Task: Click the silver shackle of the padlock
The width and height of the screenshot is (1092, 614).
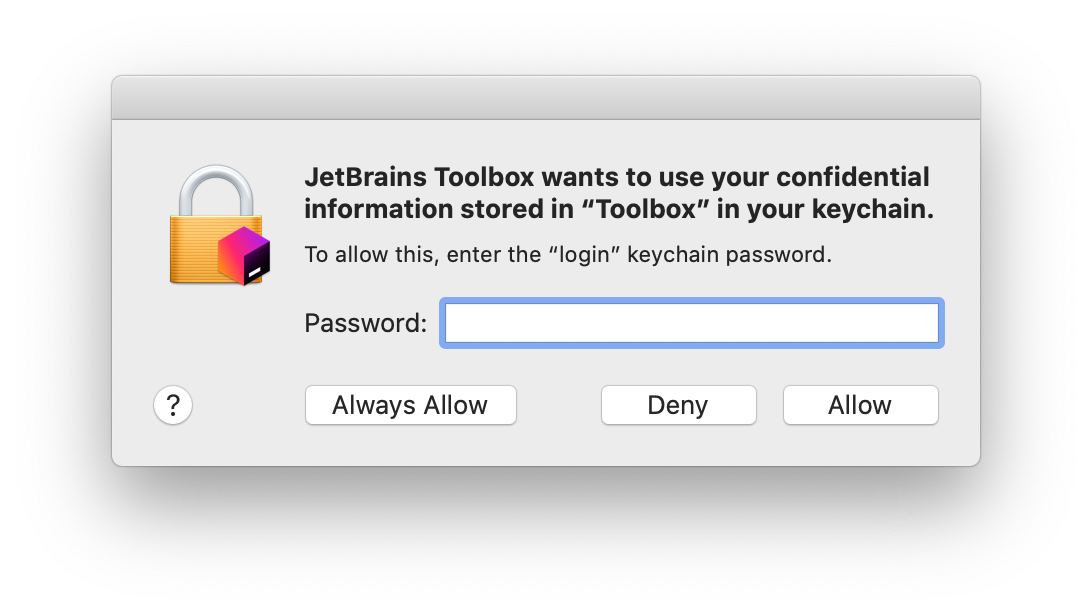Action: (x=215, y=192)
